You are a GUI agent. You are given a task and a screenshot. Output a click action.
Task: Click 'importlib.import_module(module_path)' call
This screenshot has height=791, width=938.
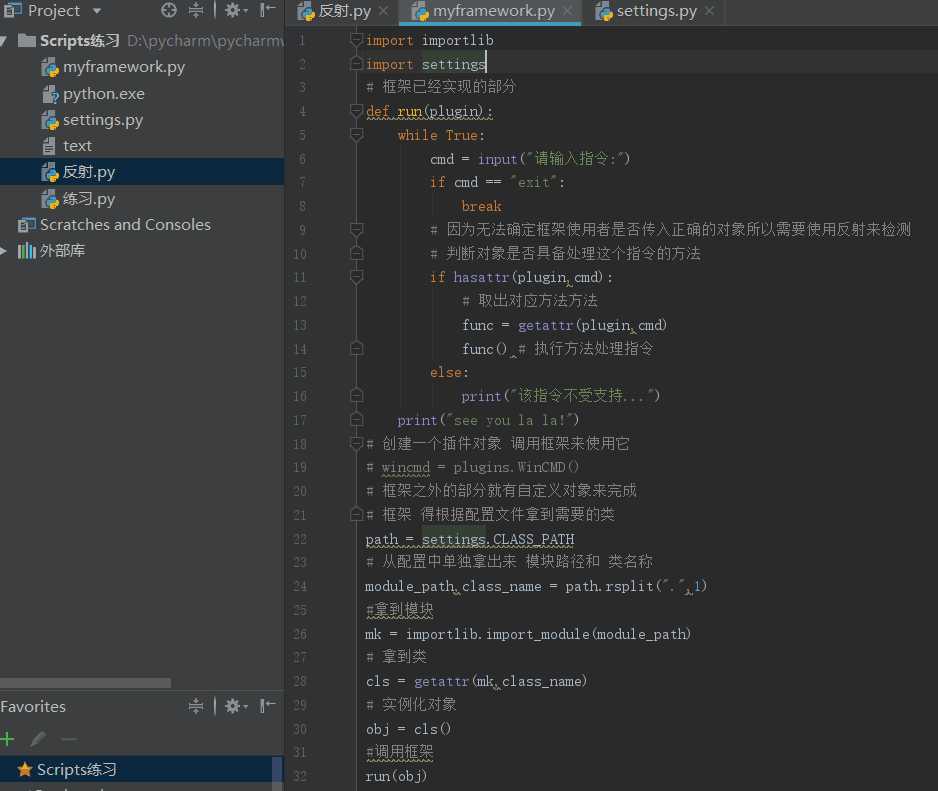[548, 634]
